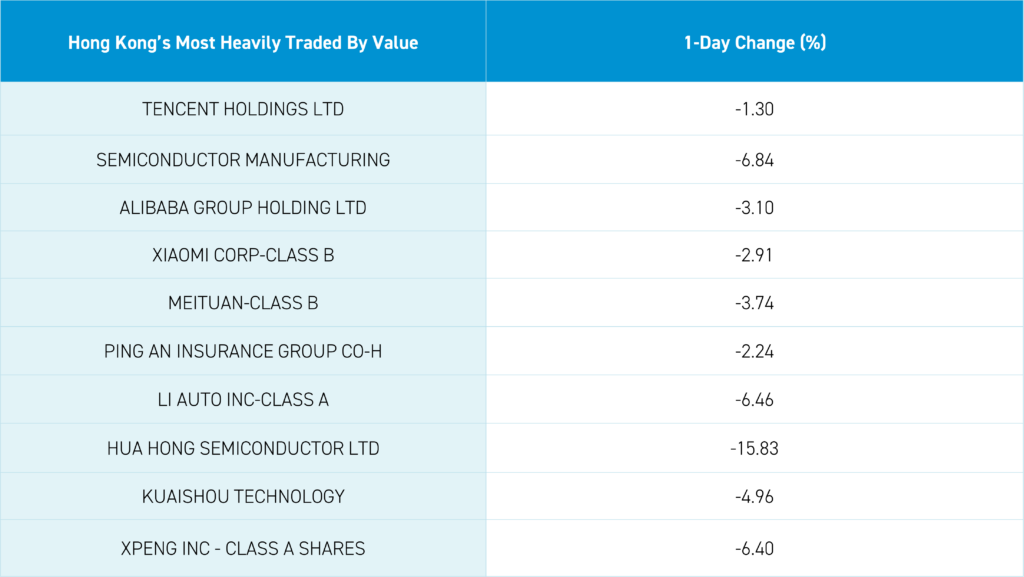Select the TENCENT HOLDINGS LTD cell
This screenshot has height=577, width=1024.
click(243, 109)
